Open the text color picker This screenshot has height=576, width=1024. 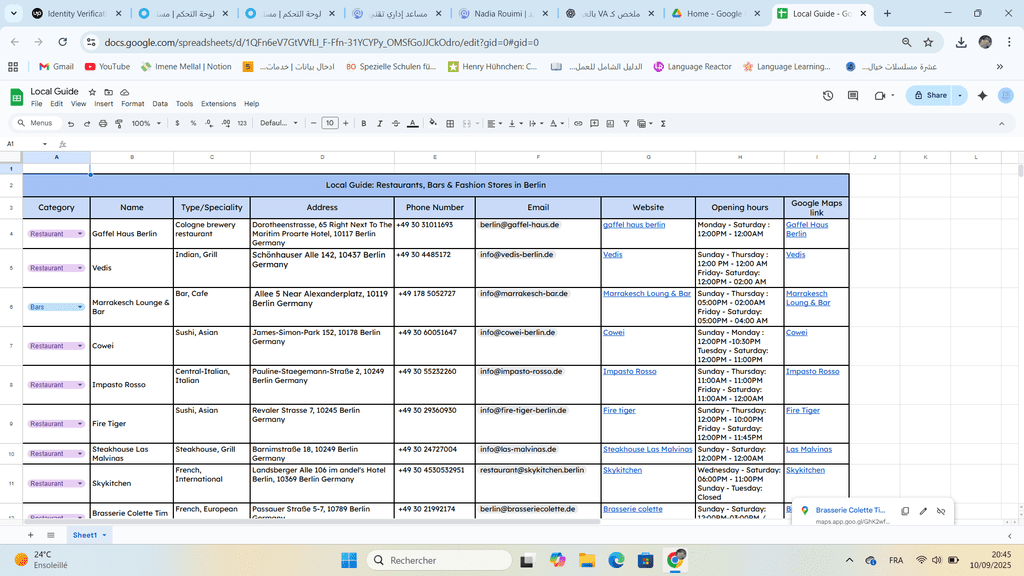click(413, 123)
